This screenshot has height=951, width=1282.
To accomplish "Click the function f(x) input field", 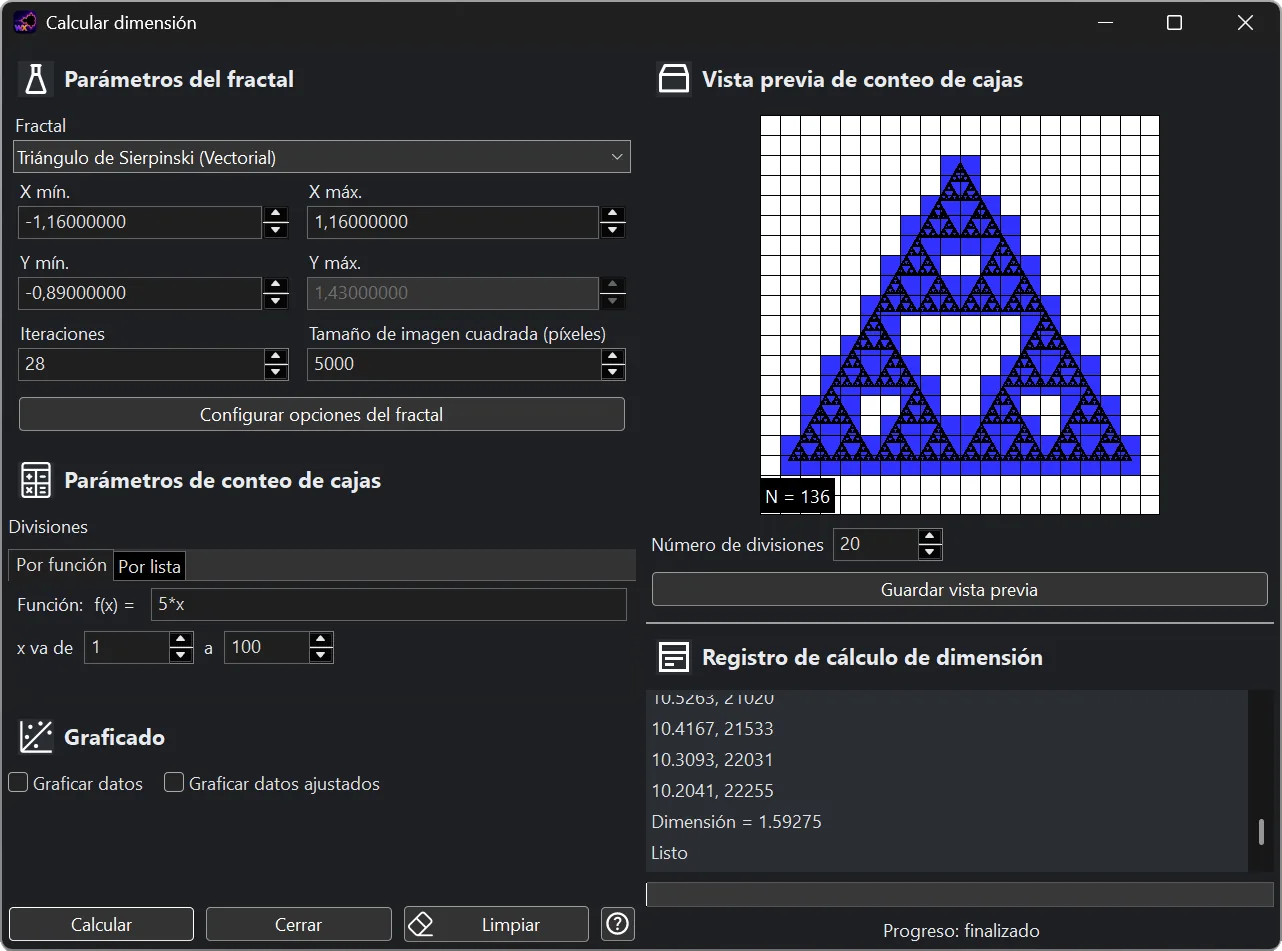I will click(389, 604).
